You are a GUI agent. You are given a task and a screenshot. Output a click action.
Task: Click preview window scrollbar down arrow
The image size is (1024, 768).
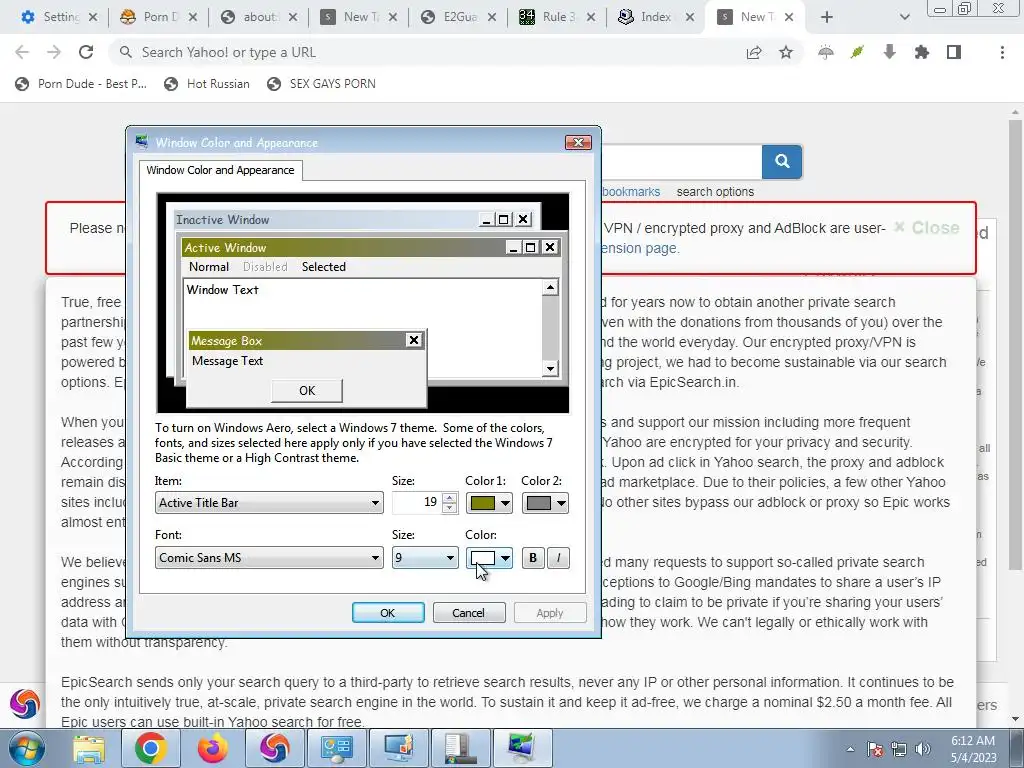pos(550,369)
